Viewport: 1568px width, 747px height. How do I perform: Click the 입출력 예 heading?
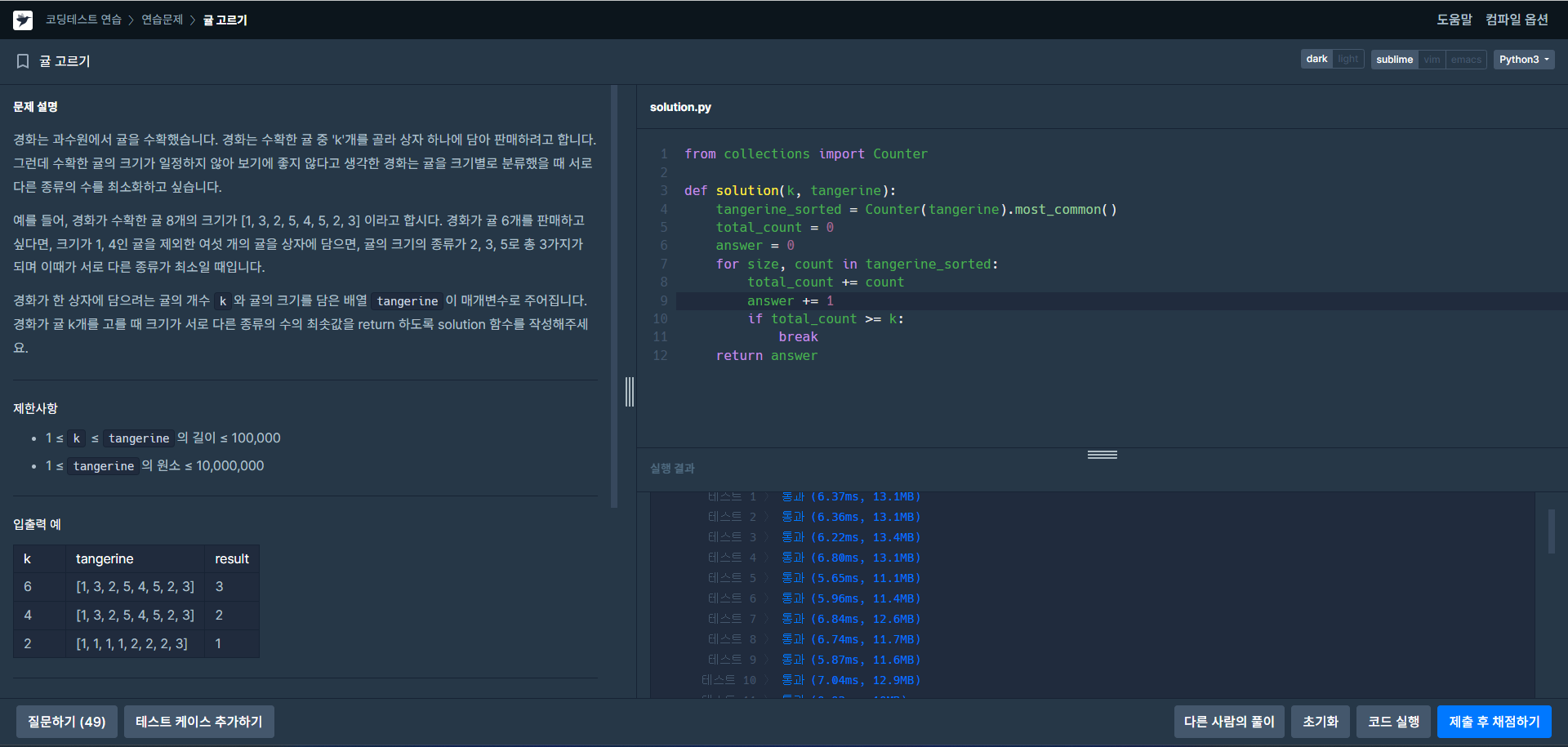click(37, 524)
